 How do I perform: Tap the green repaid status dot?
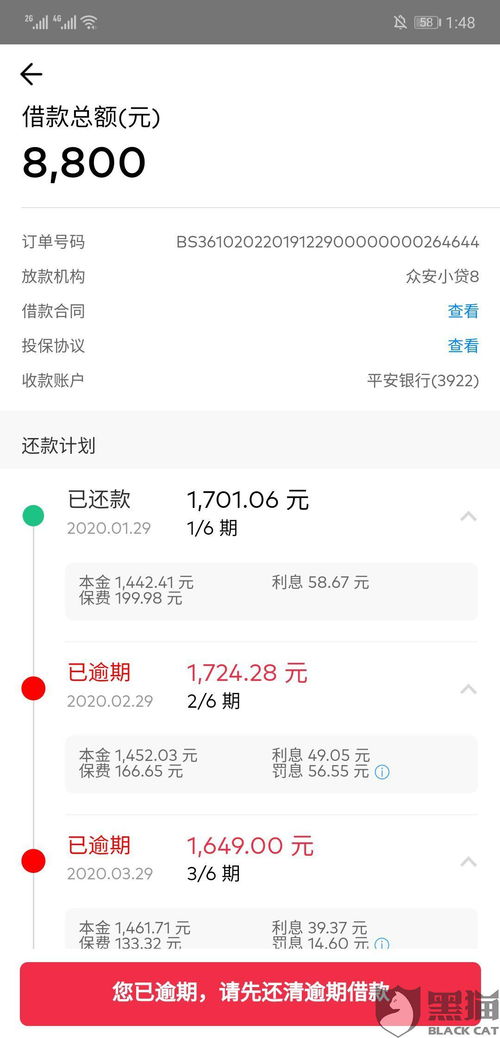pos(33,515)
